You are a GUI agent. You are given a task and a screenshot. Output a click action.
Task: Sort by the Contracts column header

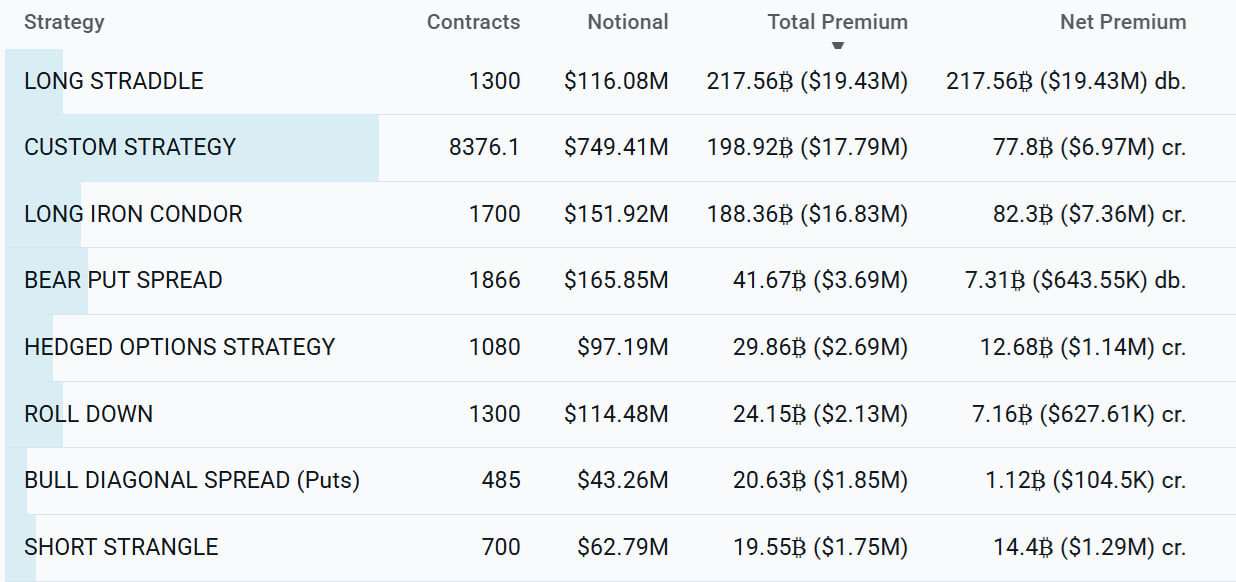(473, 22)
